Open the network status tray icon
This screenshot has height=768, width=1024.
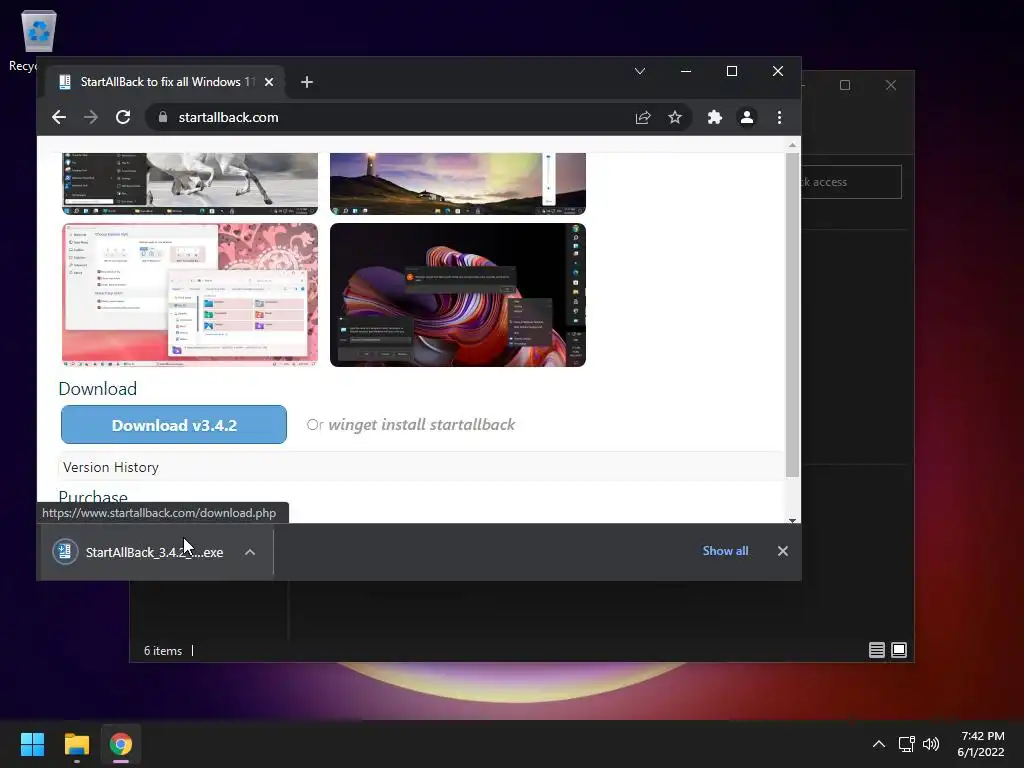click(x=906, y=744)
